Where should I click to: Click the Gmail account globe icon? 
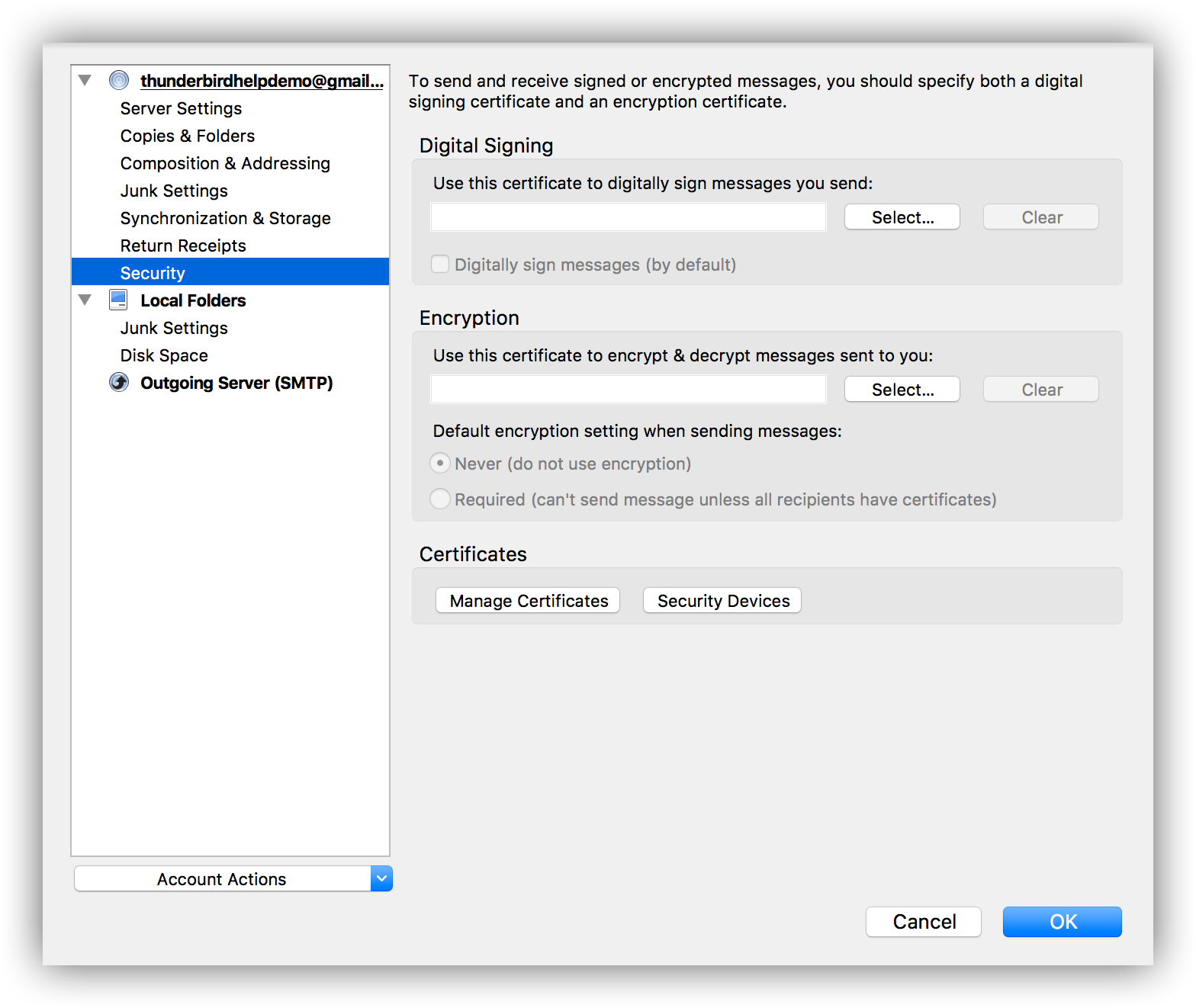tap(119, 80)
